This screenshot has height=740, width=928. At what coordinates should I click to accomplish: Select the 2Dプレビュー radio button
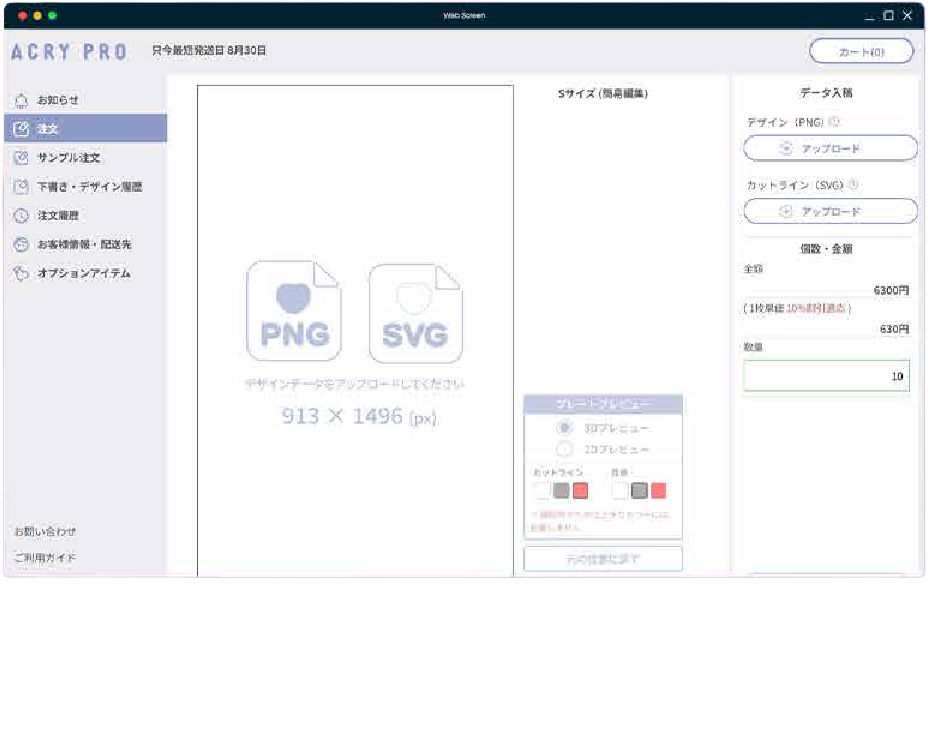tap(565, 450)
